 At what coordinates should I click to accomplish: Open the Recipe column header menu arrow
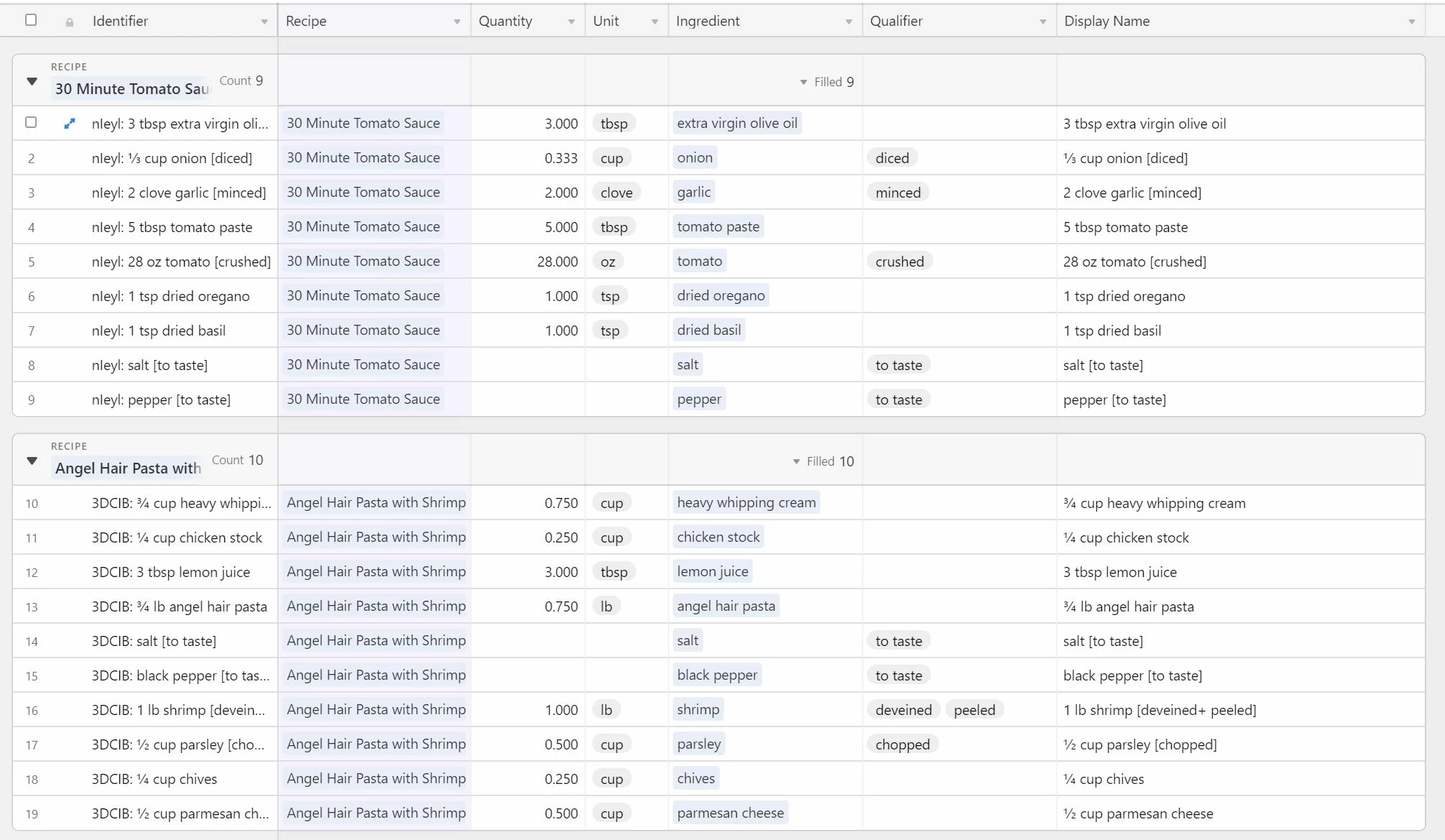457,22
